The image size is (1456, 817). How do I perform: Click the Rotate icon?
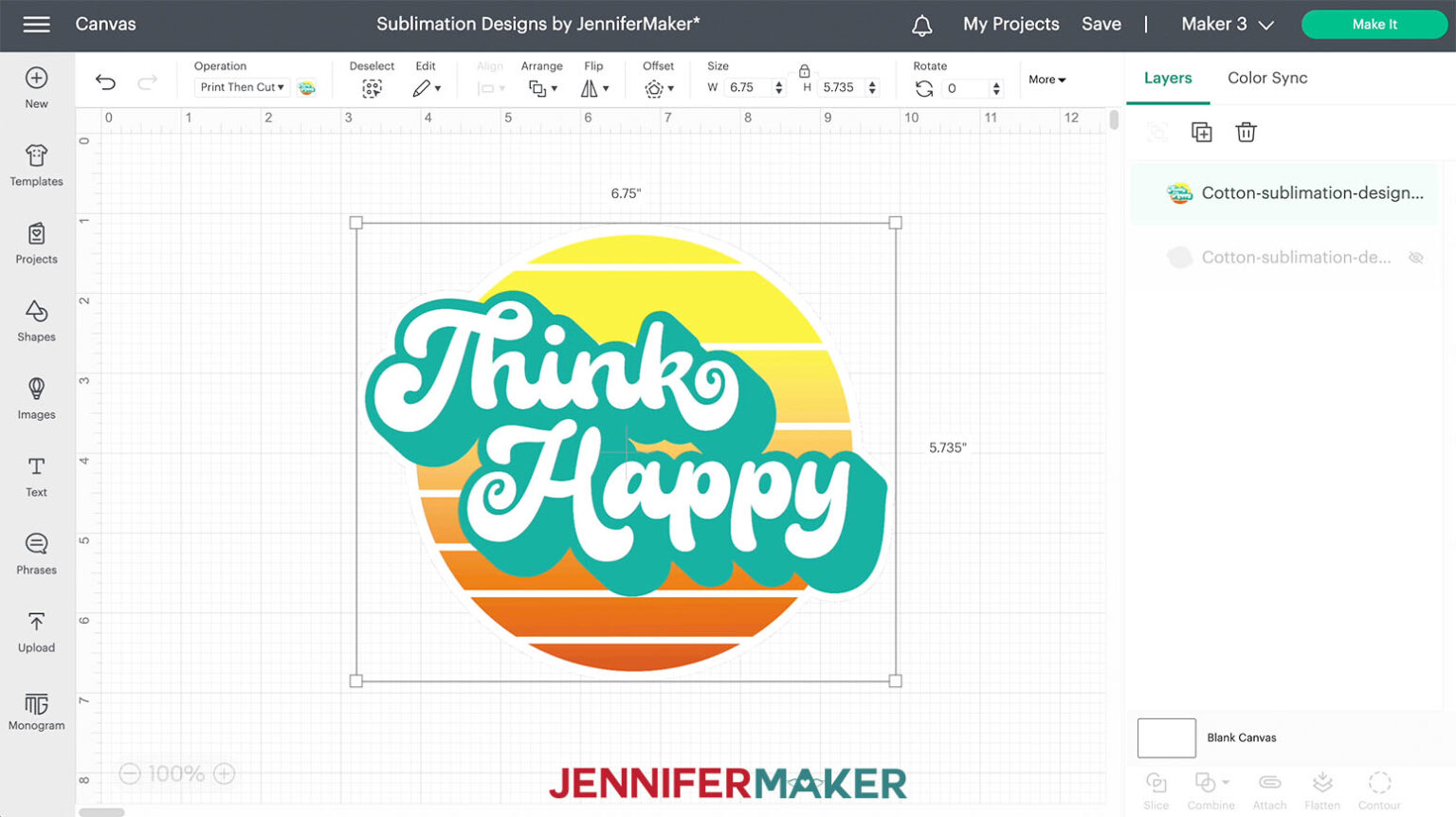tap(924, 88)
